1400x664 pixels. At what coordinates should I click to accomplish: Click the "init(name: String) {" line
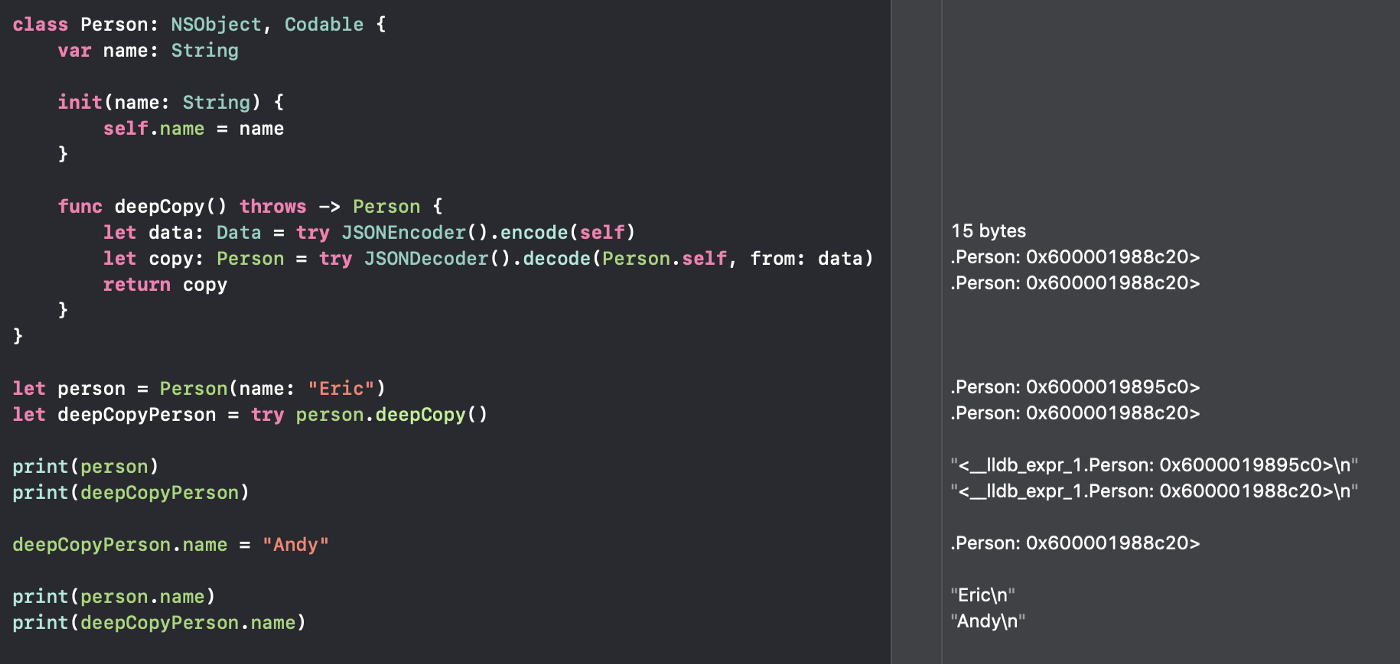(171, 103)
